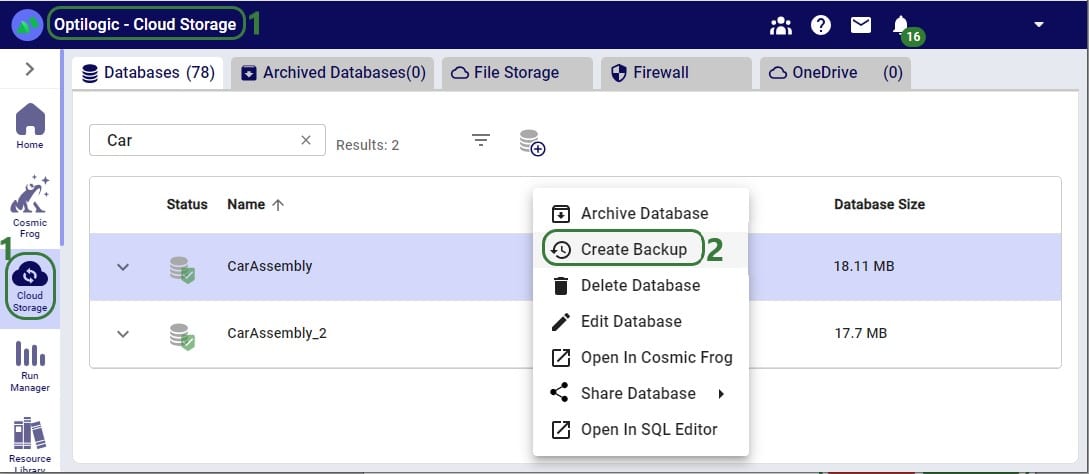Open Cosmic Frog from sidebar
Viewport: 1089px width, 474px height.
[x=30, y=206]
